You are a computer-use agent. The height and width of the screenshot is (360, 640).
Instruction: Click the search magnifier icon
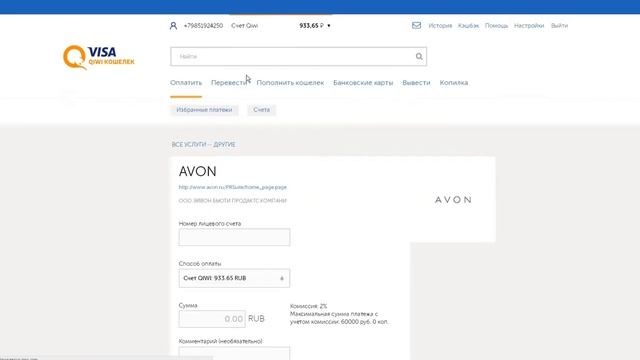pos(419,56)
